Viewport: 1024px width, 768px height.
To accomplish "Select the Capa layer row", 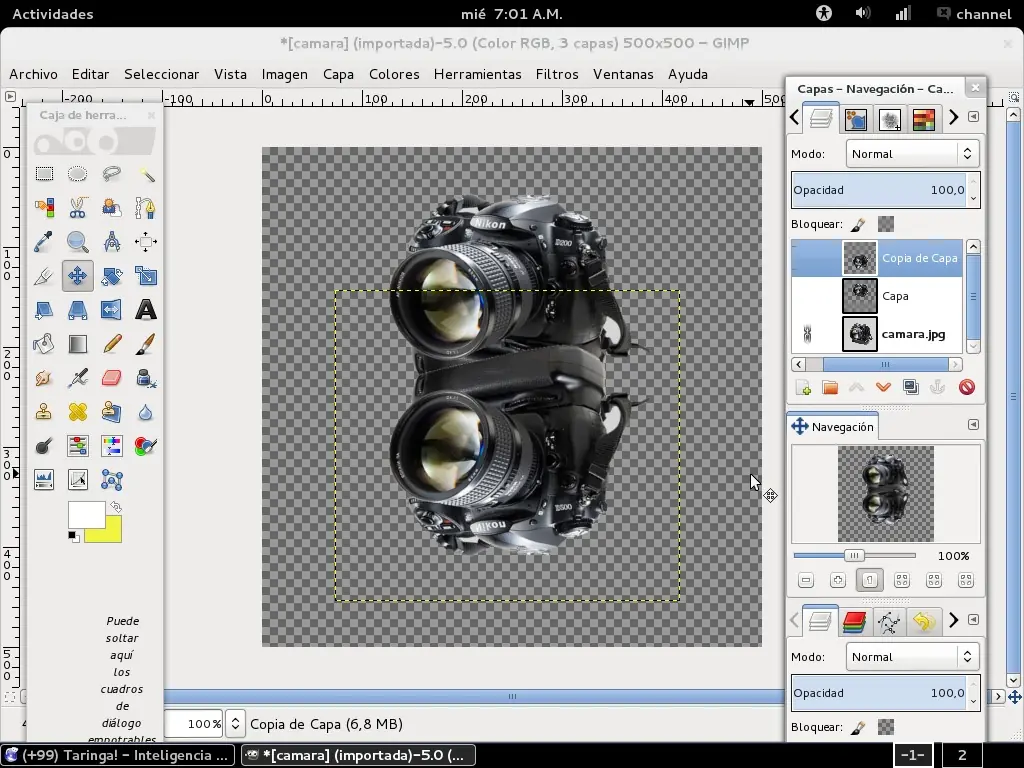I will coord(877,296).
